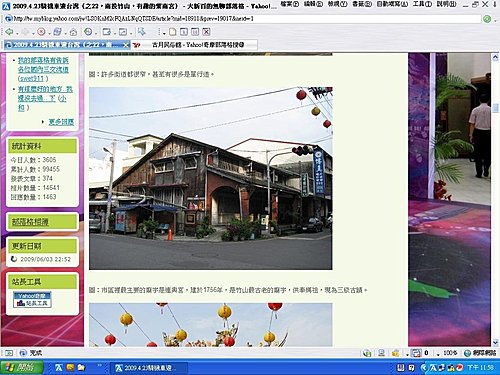500x375 pixels.
Task: Switch to the Yahoo奇摩部落格搜尋 tab
Action: [194, 45]
